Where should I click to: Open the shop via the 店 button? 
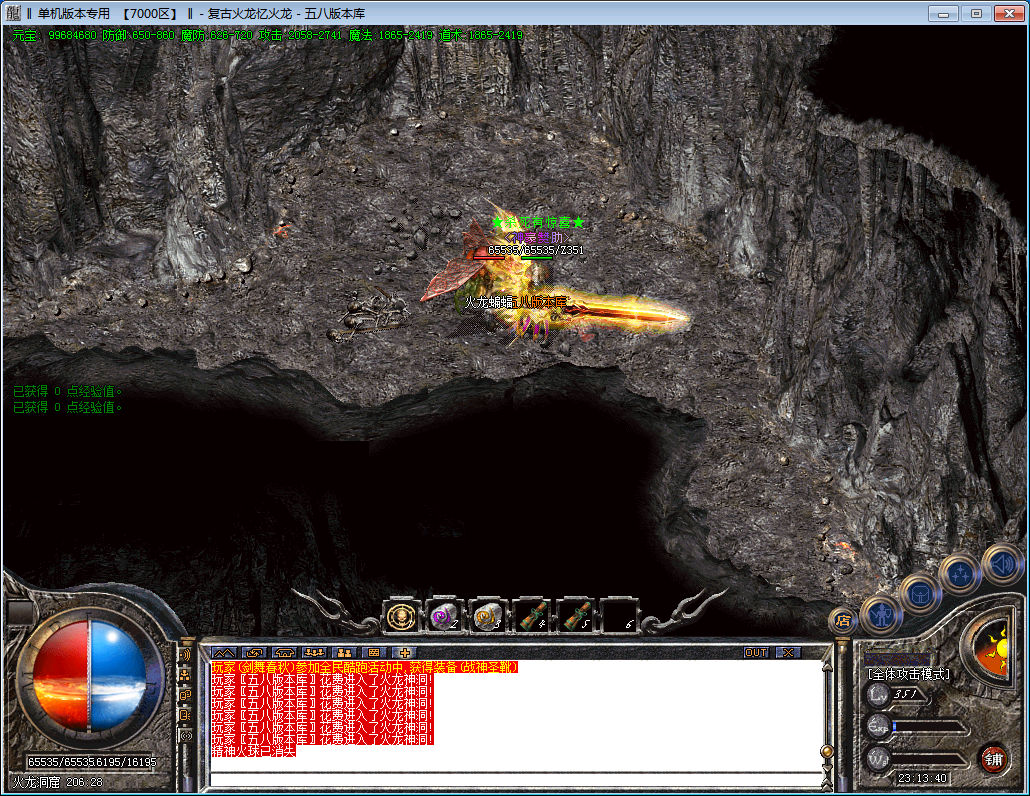[x=842, y=620]
